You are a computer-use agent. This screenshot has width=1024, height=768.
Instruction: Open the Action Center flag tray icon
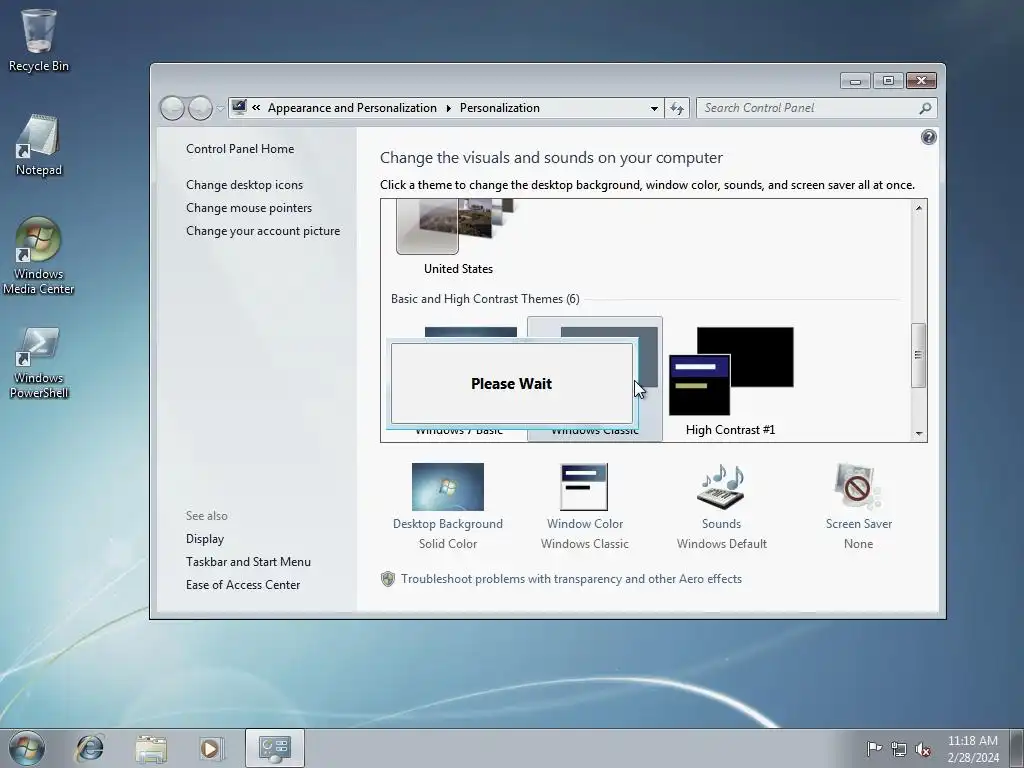(x=874, y=748)
